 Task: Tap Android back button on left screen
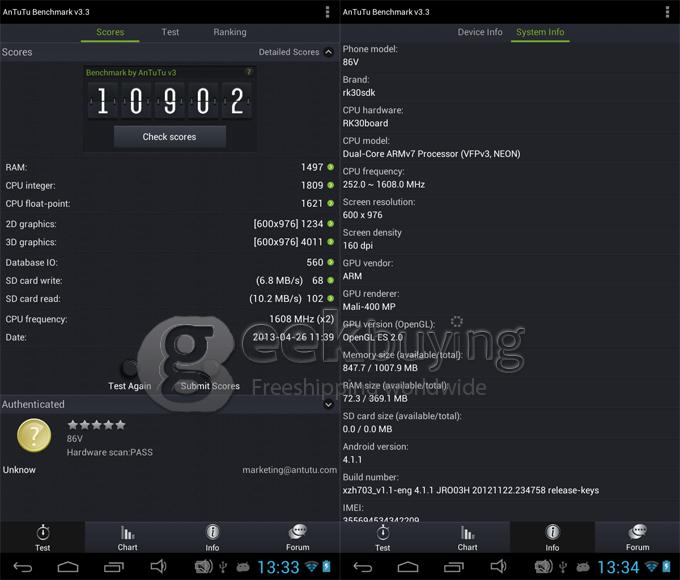23,567
